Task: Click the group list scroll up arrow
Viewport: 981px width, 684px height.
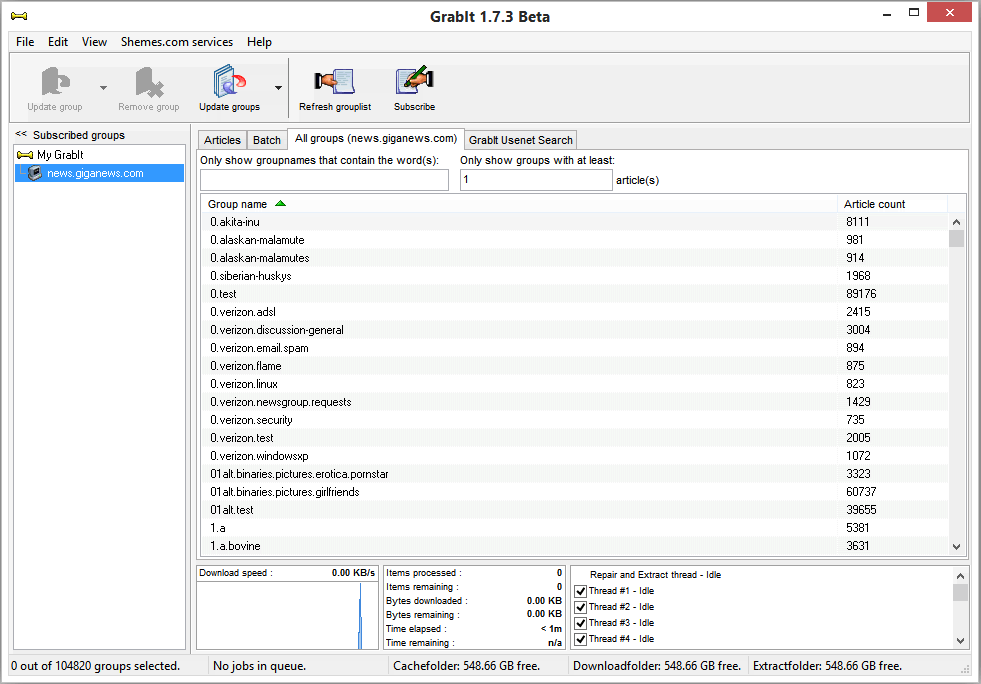Action: pyautogui.click(x=956, y=222)
